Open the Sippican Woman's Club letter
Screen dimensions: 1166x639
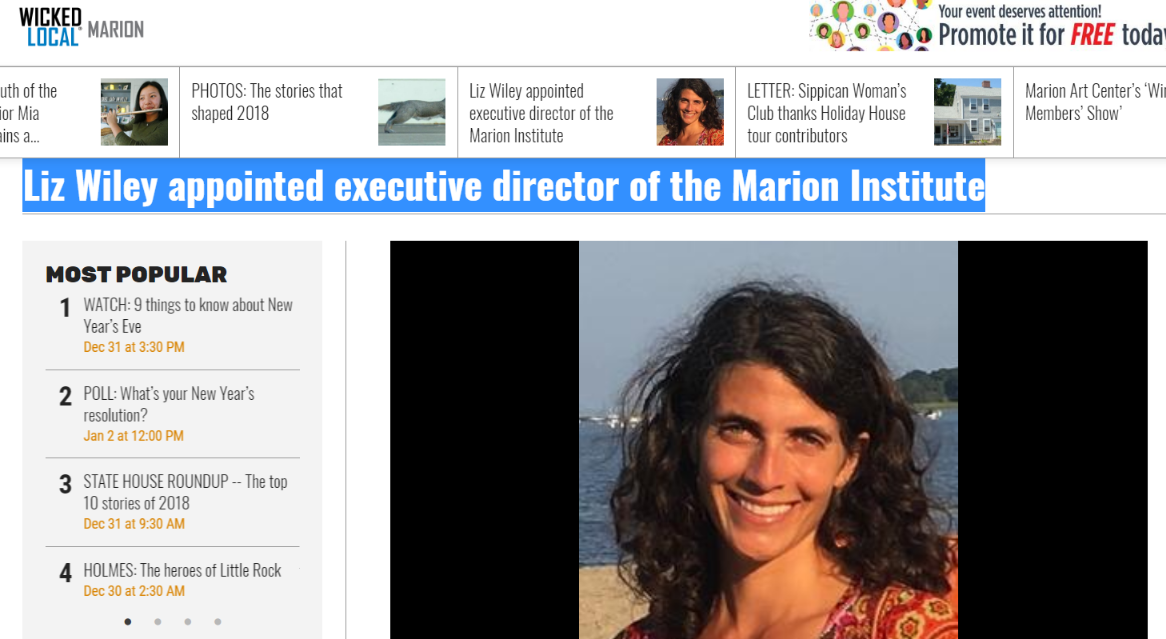coord(827,113)
